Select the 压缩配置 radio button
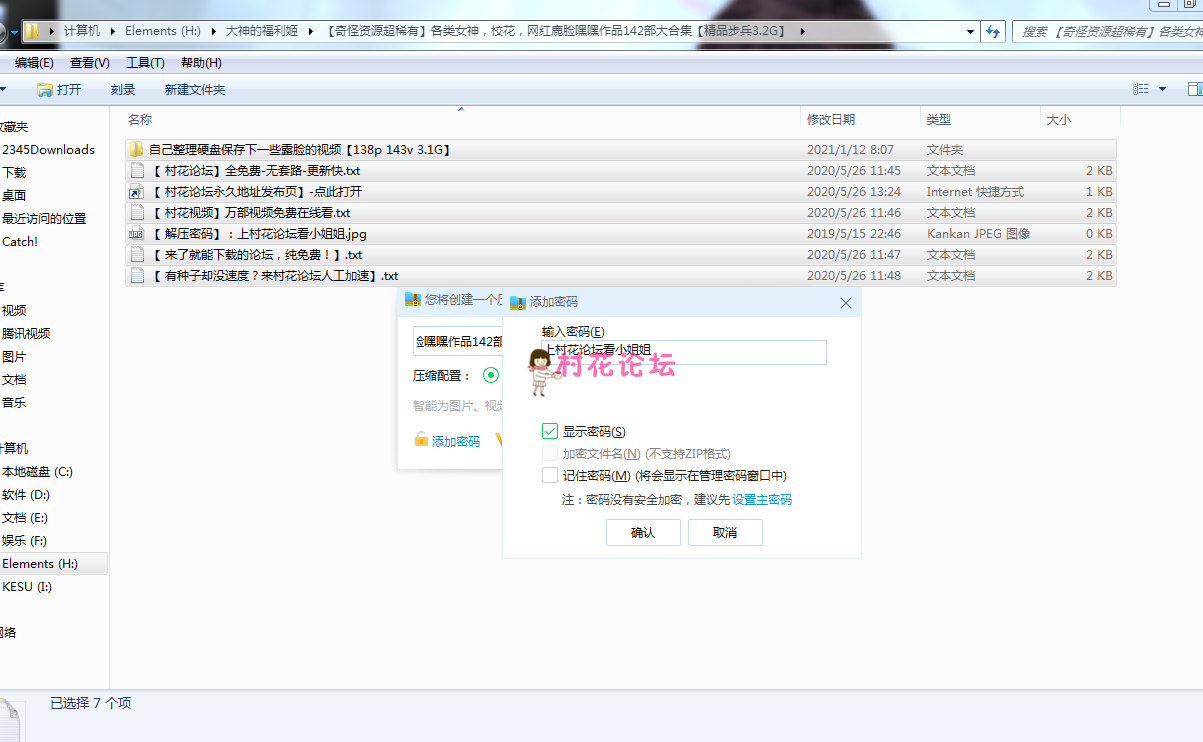The width and height of the screenshot is (1203, 742). (x=491, y=376)
